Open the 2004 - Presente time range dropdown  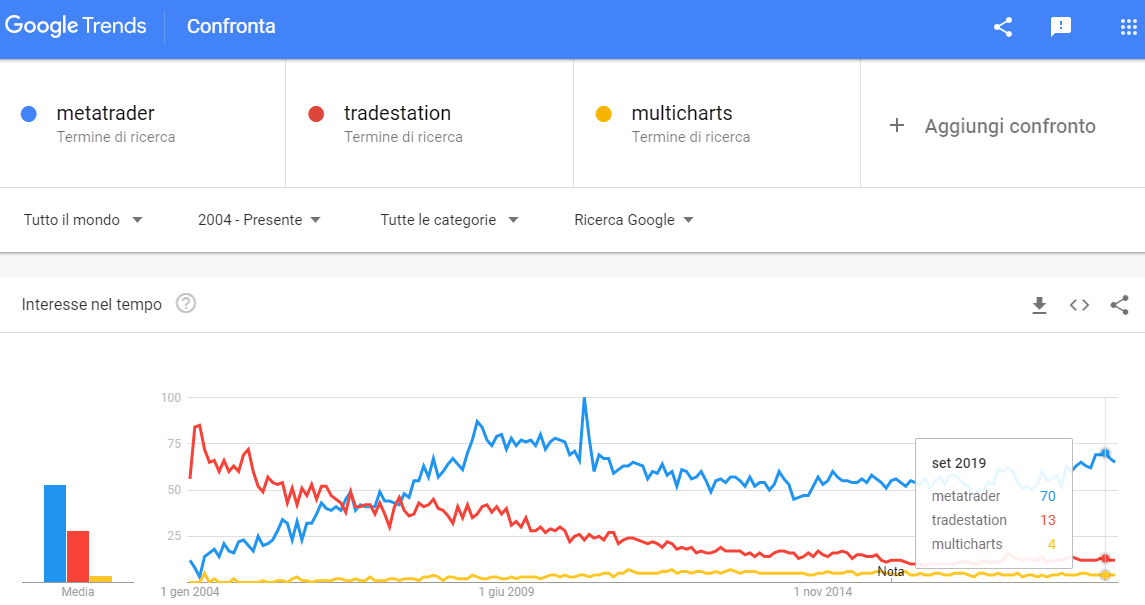point(259,220)
